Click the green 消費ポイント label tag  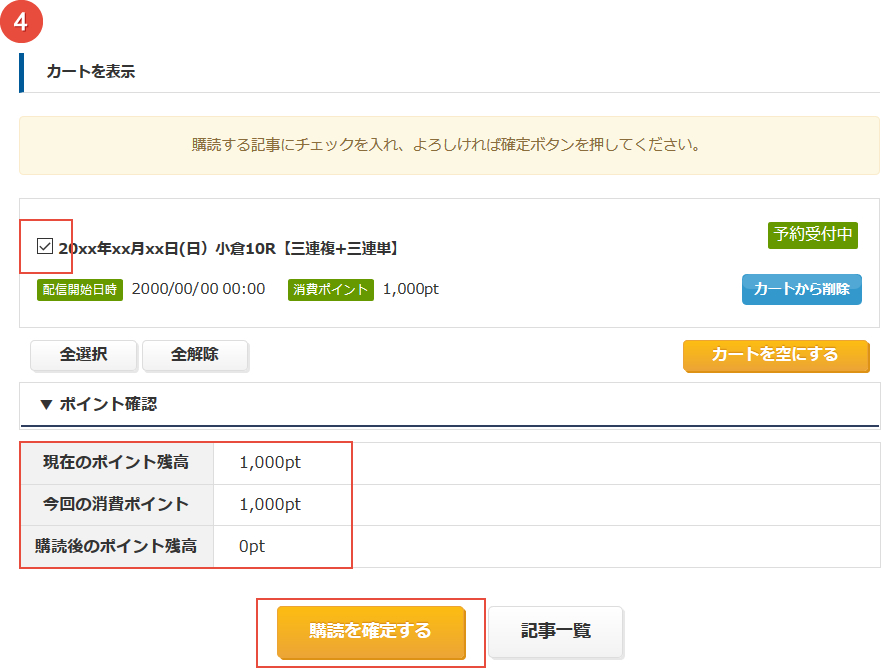coord(330,289)
